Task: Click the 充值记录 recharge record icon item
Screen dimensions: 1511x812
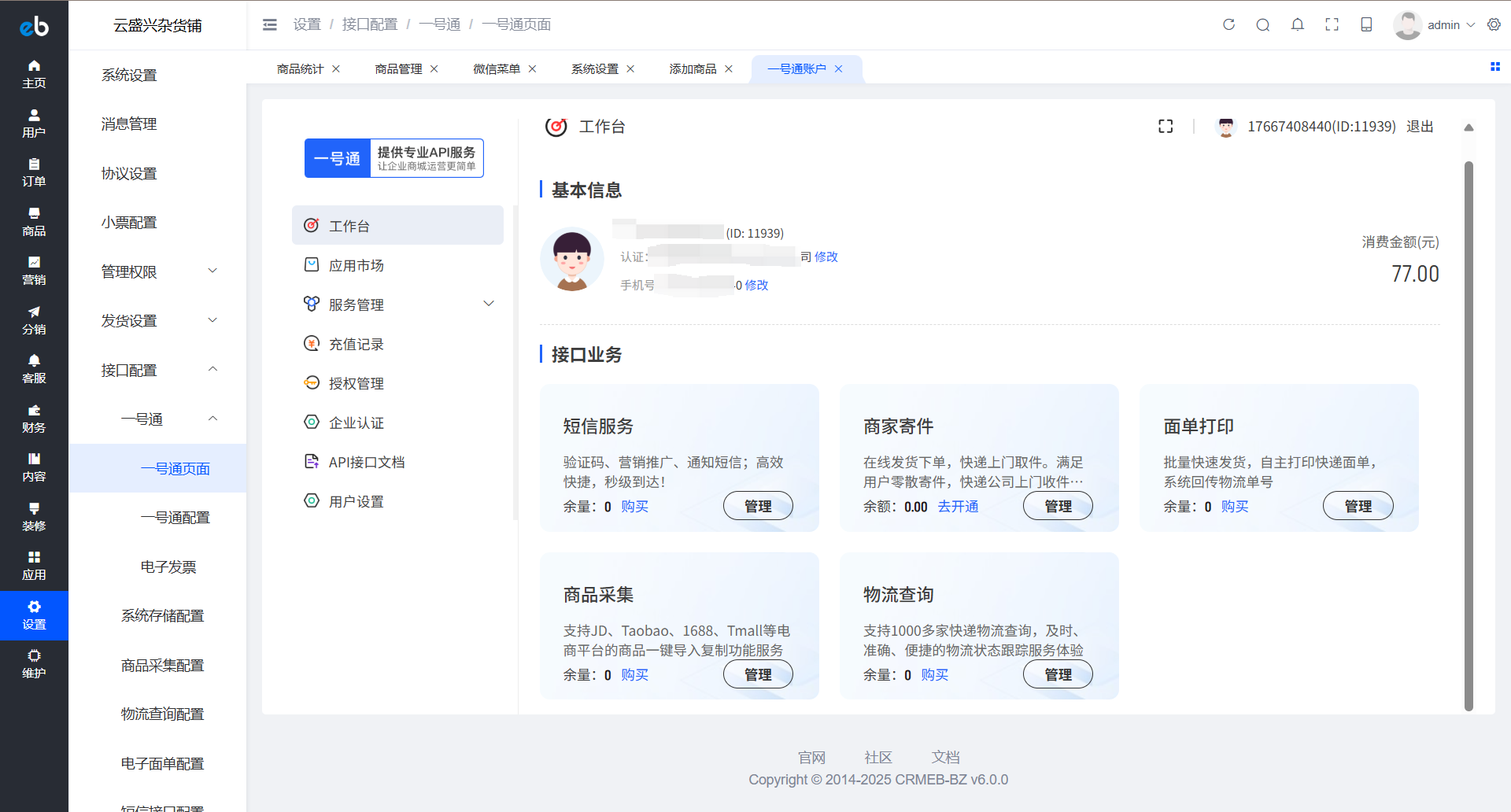Action: 357,343
